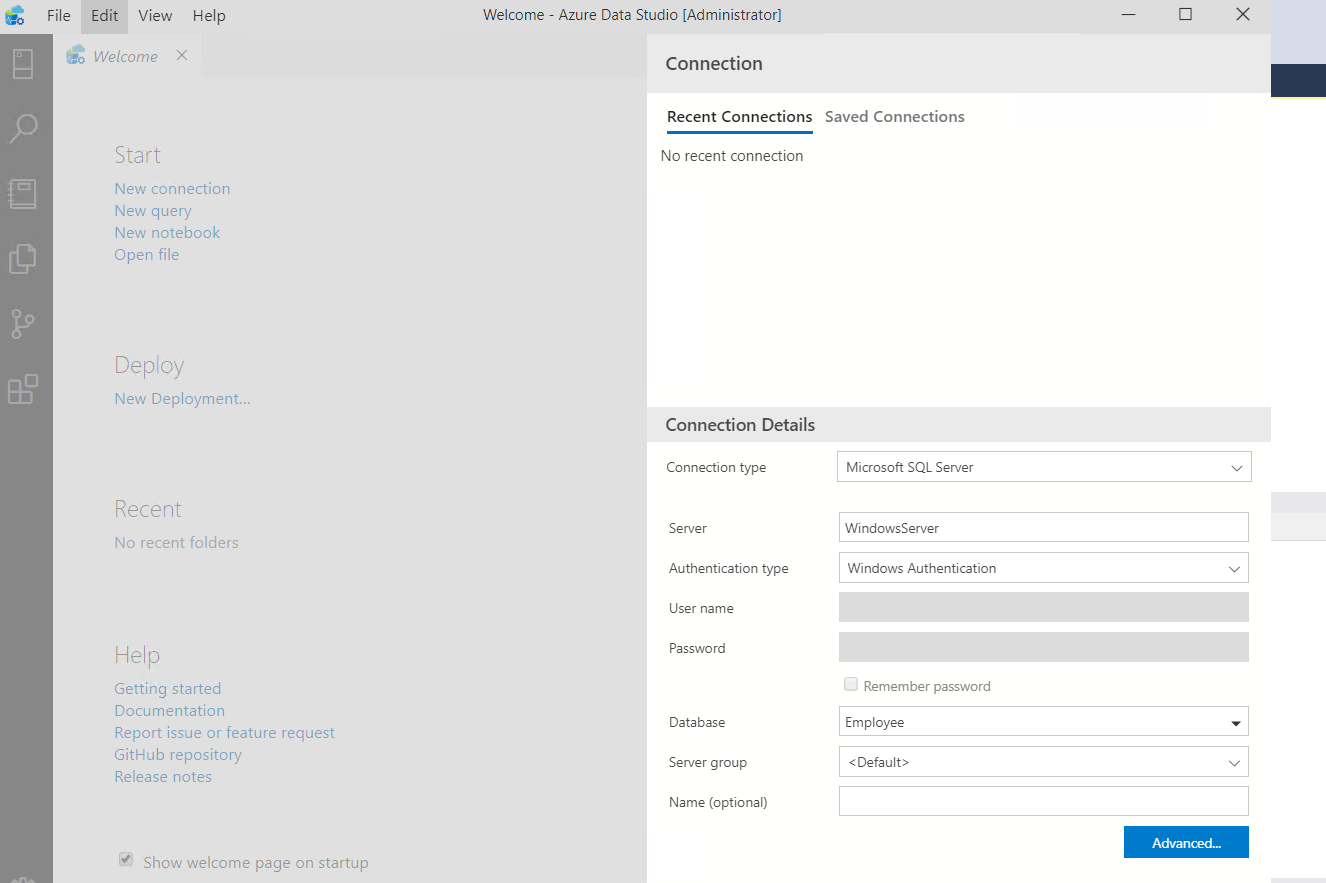The image size is (1326, 883).
Task: Toggle the Remember password checkbox
Action: pyautogui.click(x=851, y=684)
